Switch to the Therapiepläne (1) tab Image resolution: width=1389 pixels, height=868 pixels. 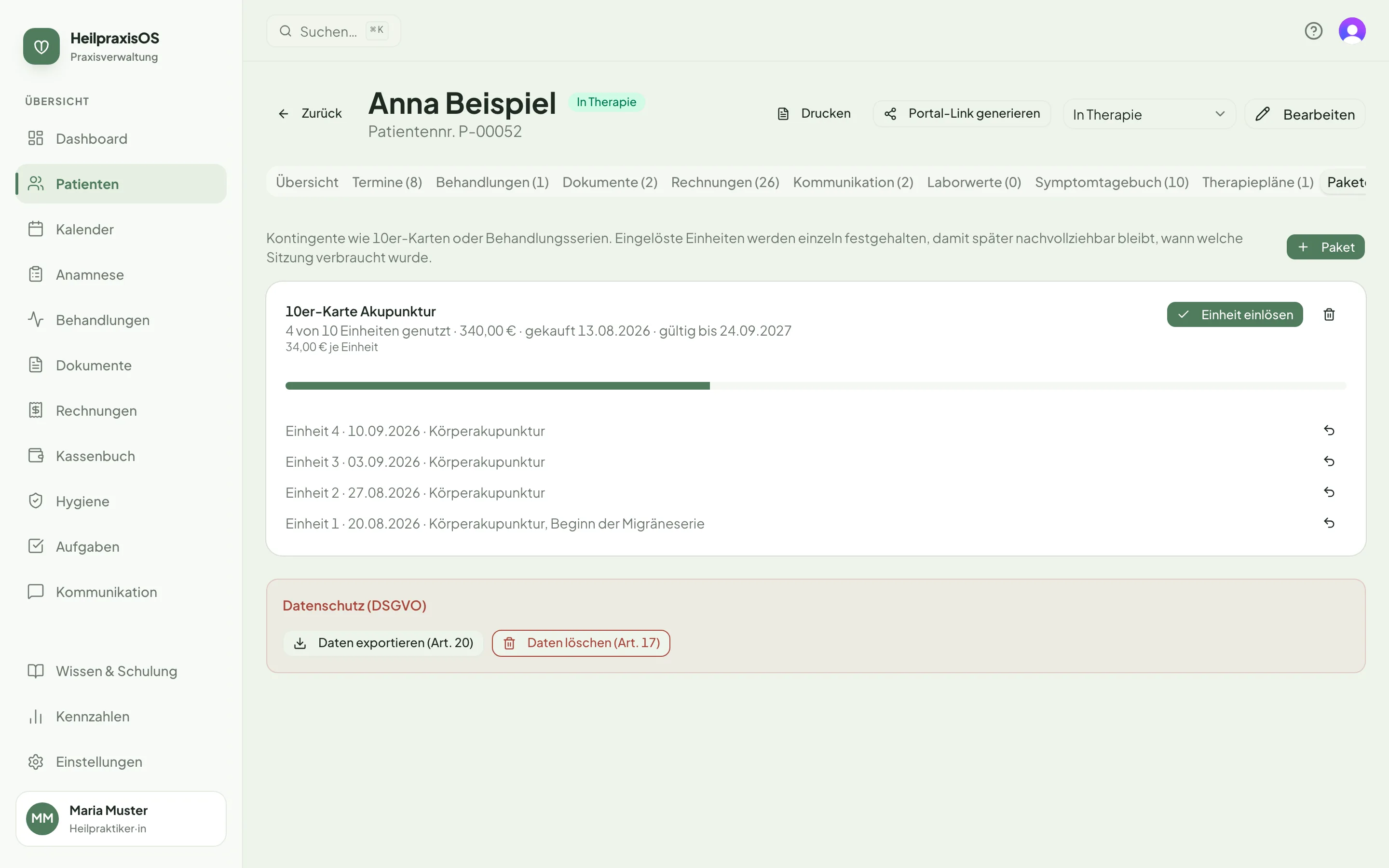(1257, 183)
